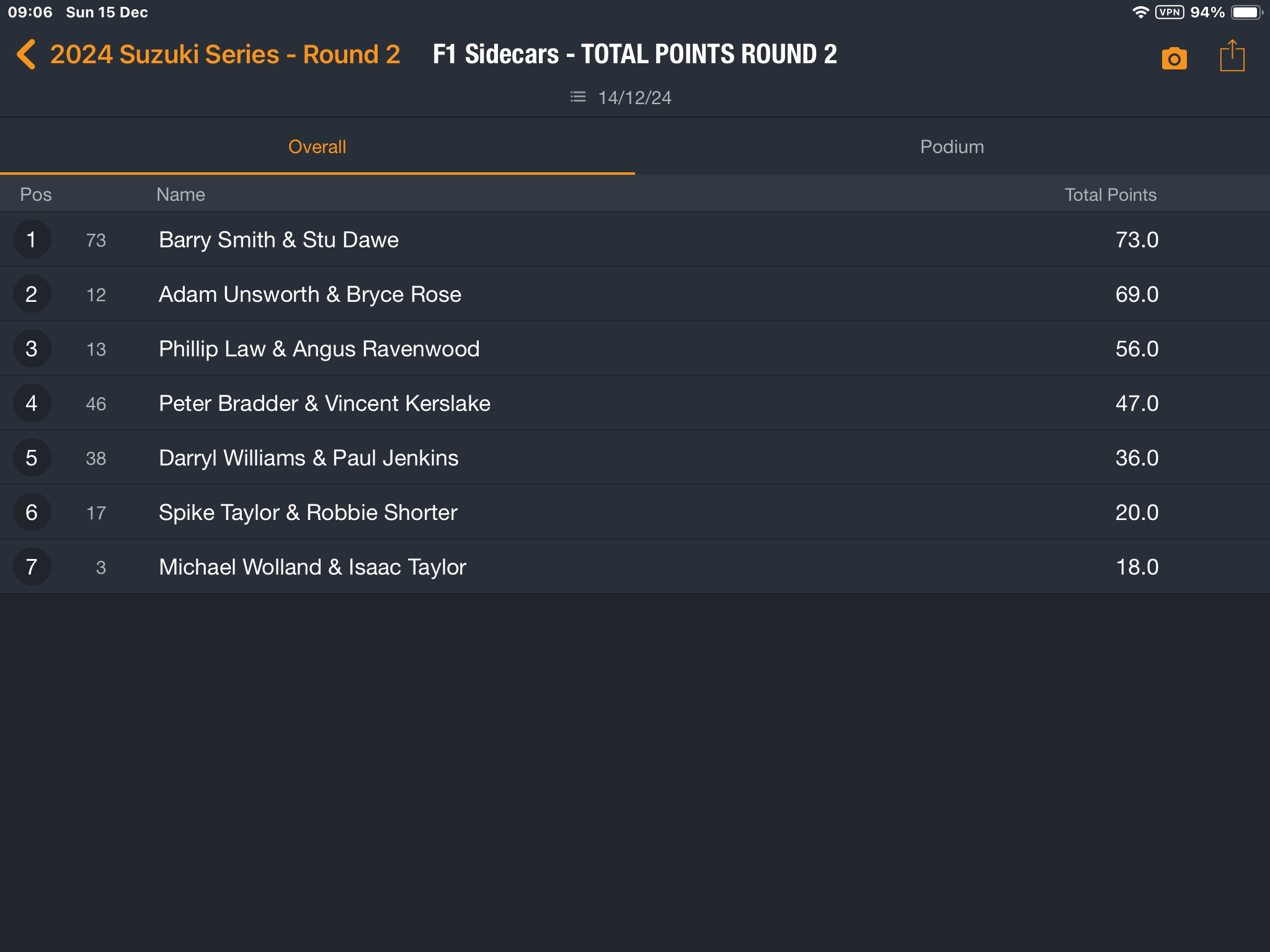Select the Overall tab

pyautogui.click(x=317, y=147)
